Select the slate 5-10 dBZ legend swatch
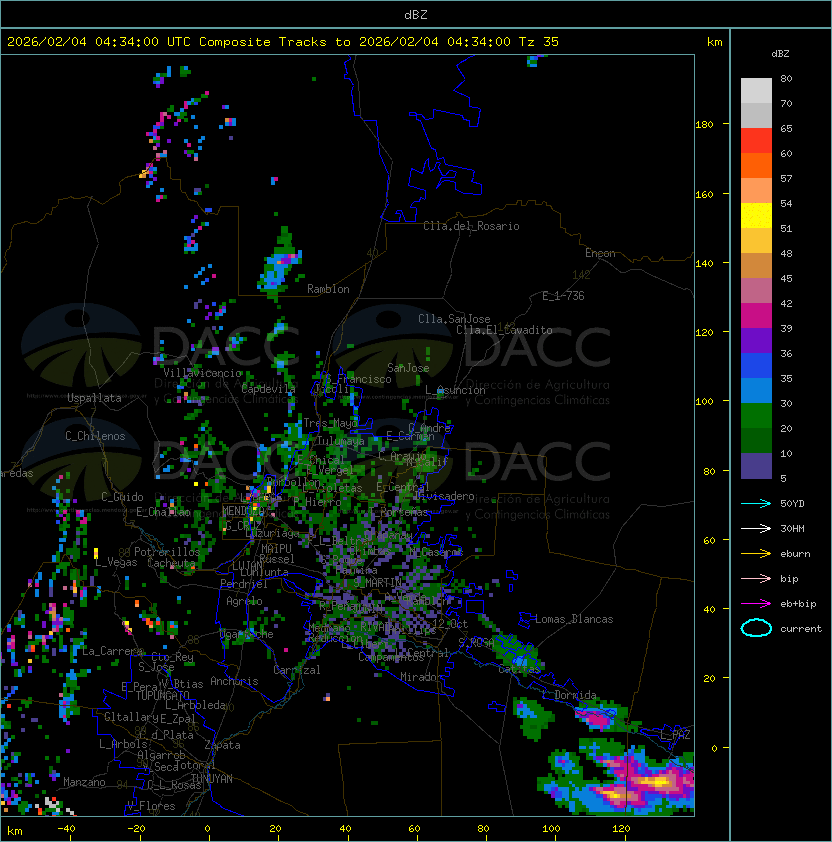The image size is (832, 842). tap(756, 466)
